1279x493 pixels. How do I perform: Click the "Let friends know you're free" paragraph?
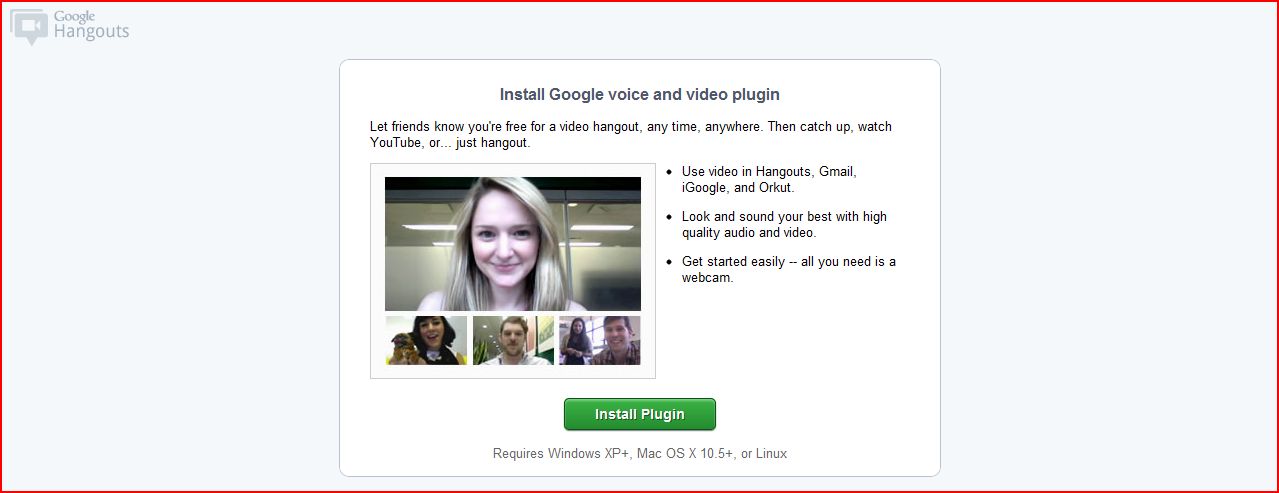point(631,135)
